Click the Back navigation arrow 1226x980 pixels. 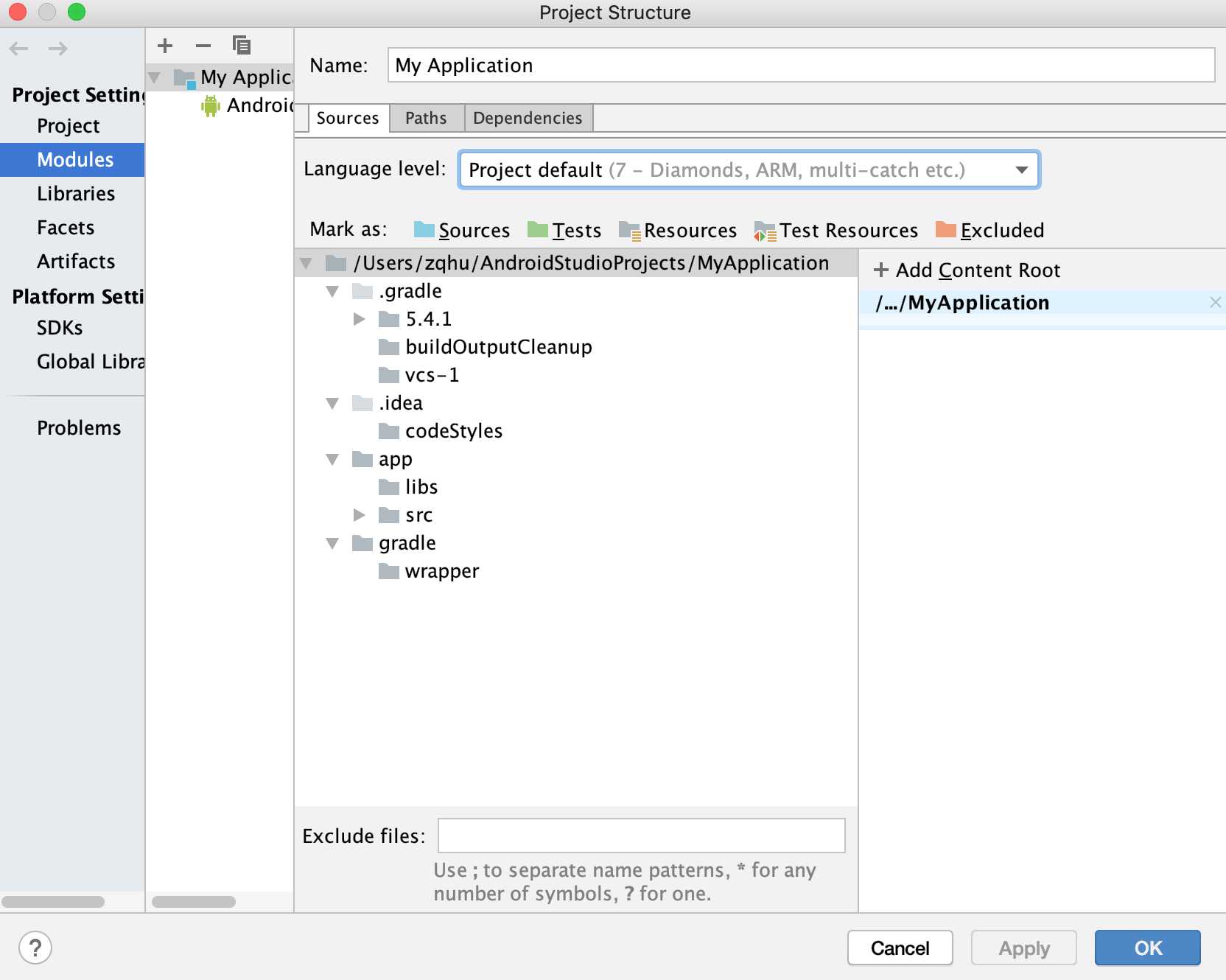click(x=19, y=49)
